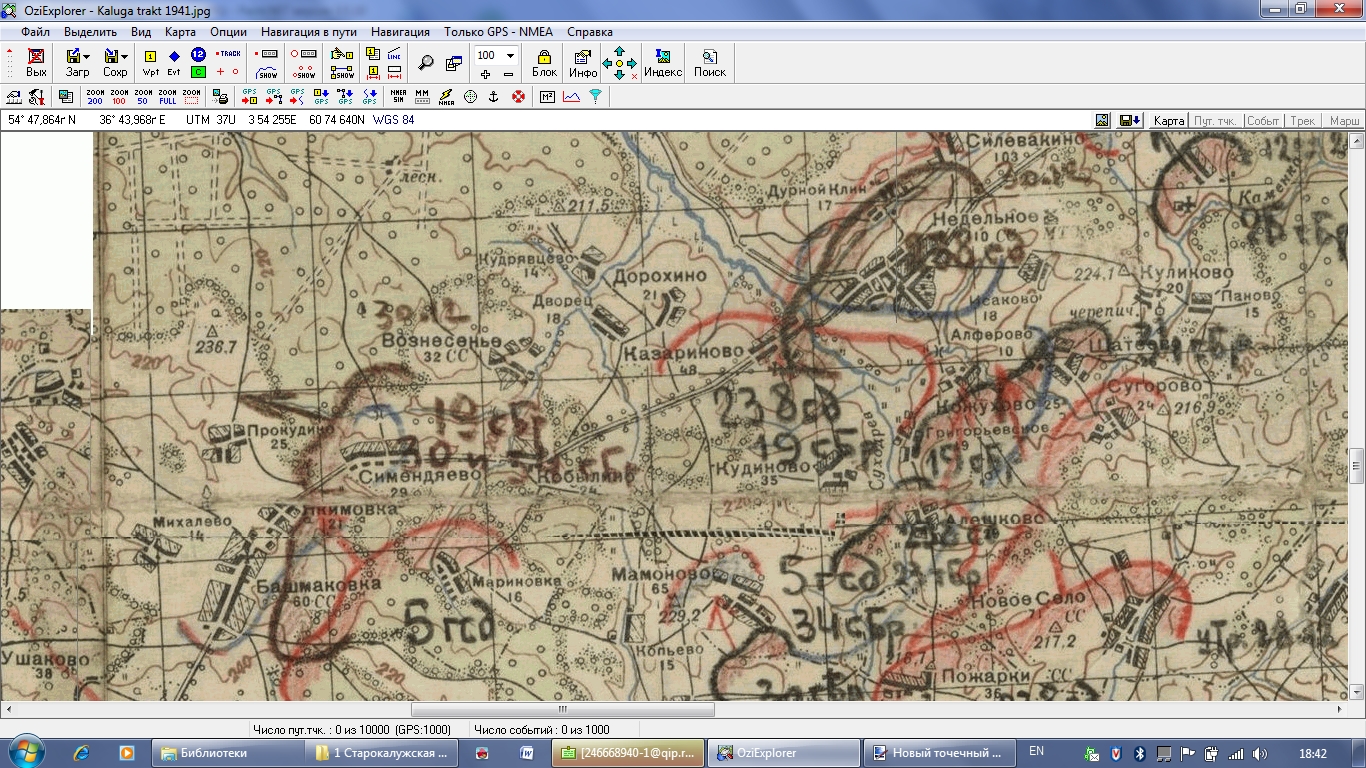Image resolution: width=1366 pixels, height=768 pixels.
Task: Open the Сохр save dropdown arrow
Action: pyautogui.click(x=124, y=56)
